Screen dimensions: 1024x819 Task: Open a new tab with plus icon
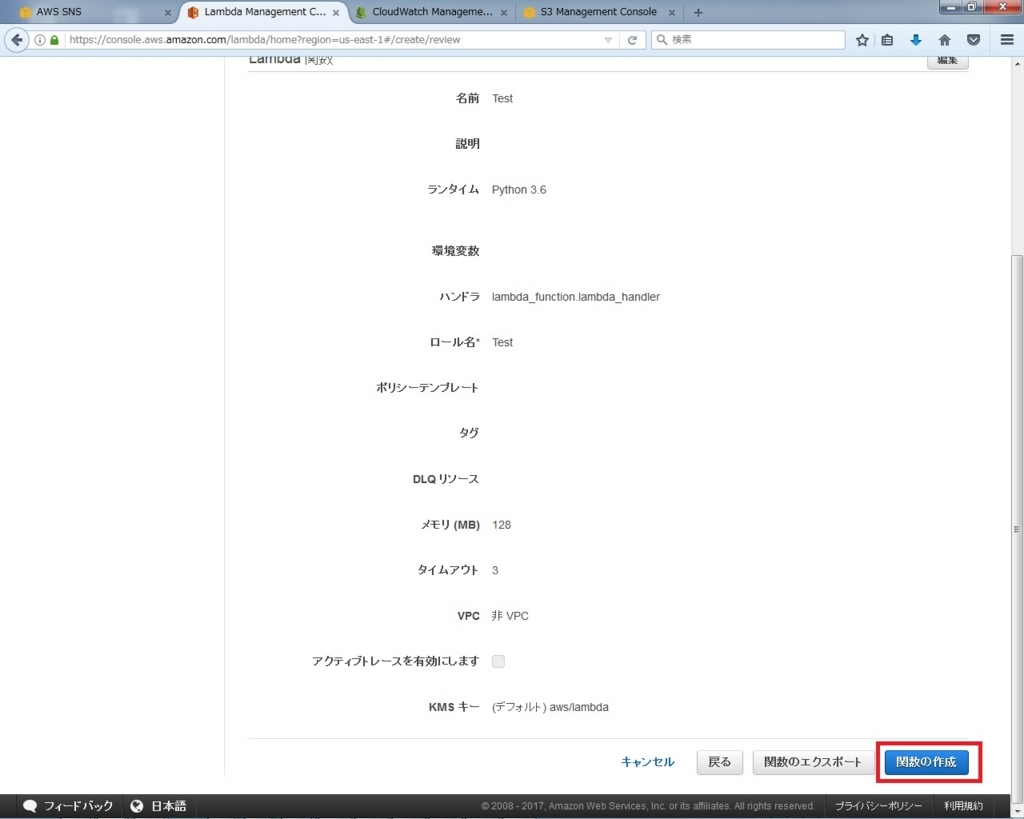pos(698,12)
